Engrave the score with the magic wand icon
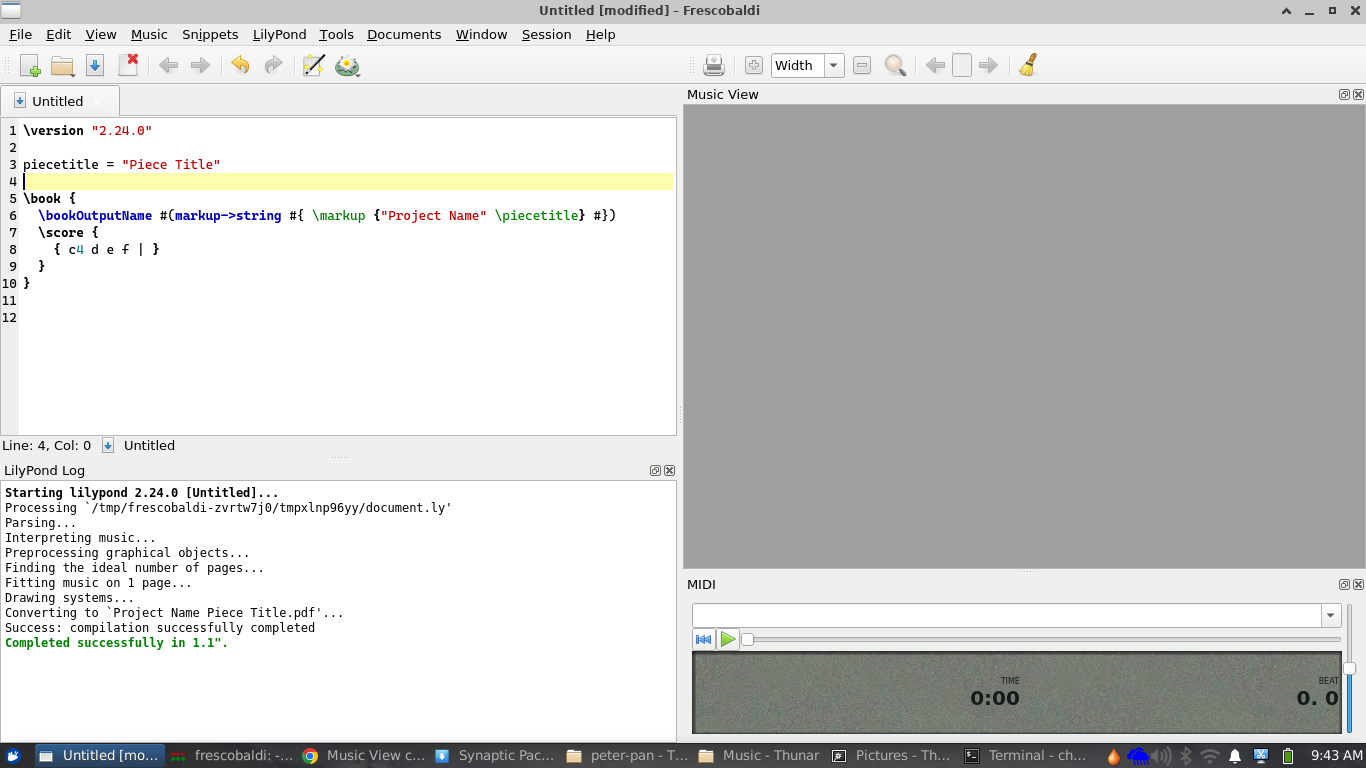1366x768 pixels. click(x=313, y=65)
